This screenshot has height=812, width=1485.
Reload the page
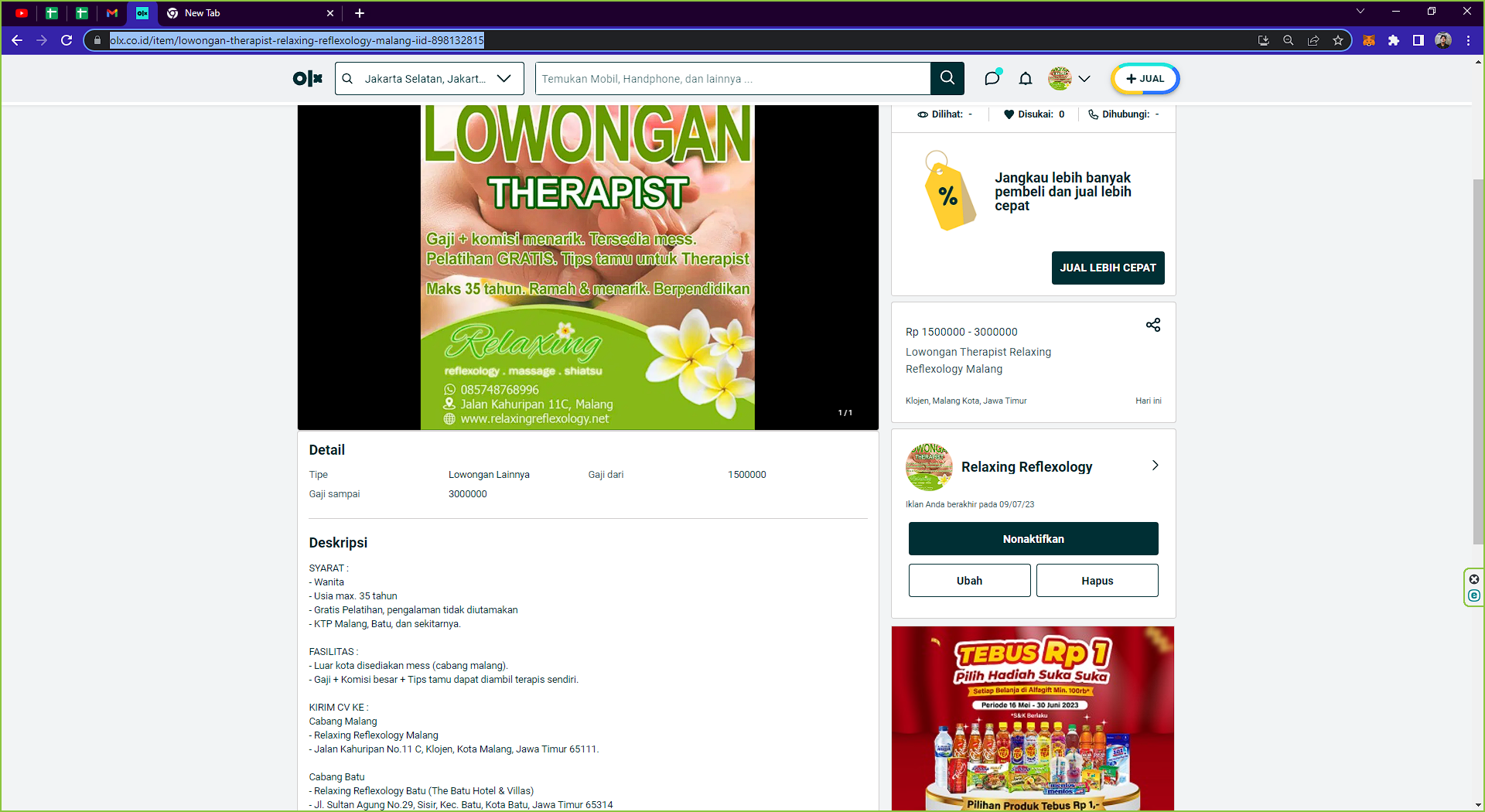coord(67,40)
